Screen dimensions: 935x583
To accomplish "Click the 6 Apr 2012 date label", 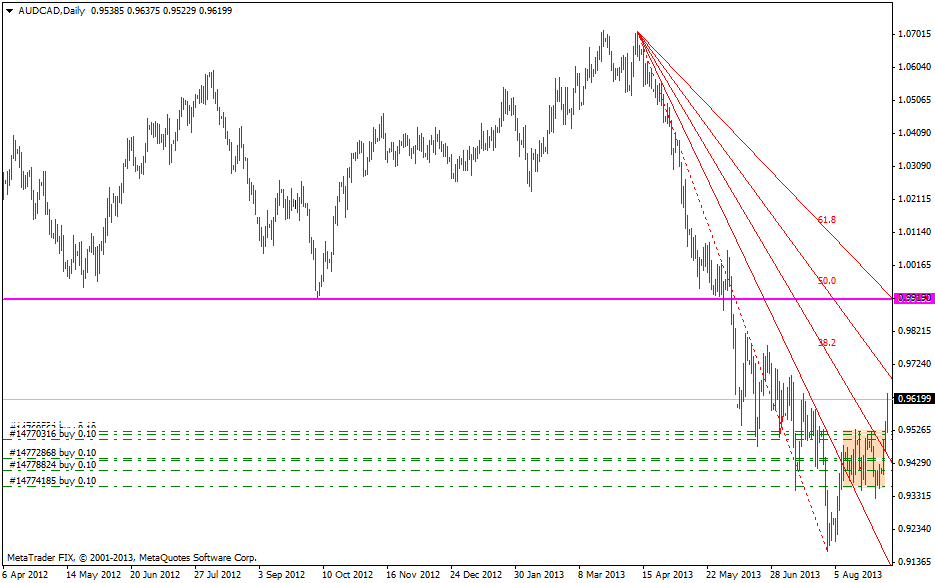I will 25,575.
